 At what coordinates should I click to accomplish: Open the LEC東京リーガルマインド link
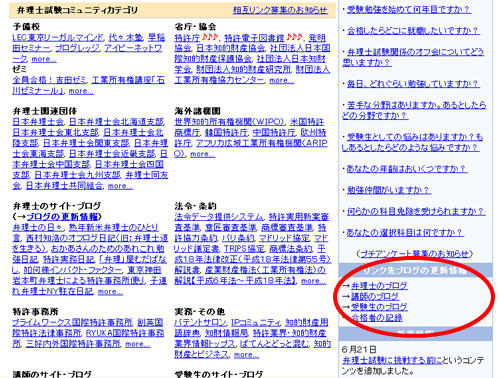click(x=58, y=38)
